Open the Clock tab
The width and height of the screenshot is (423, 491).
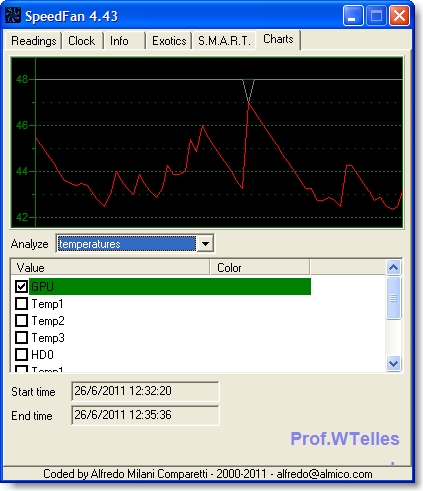[x=82, y=41]
